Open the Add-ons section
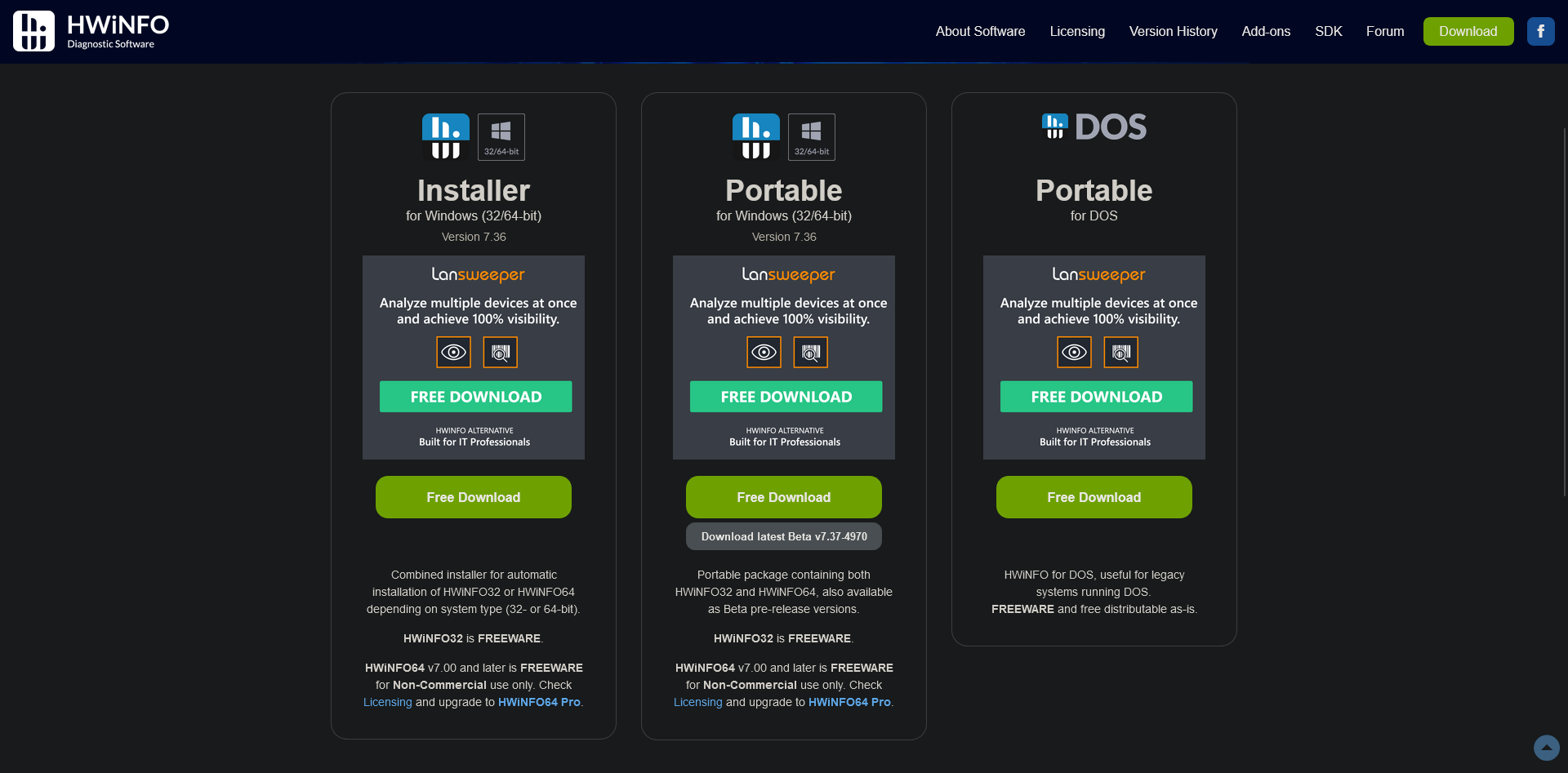Screen dimensions: 1568x773 [1265, 31]
